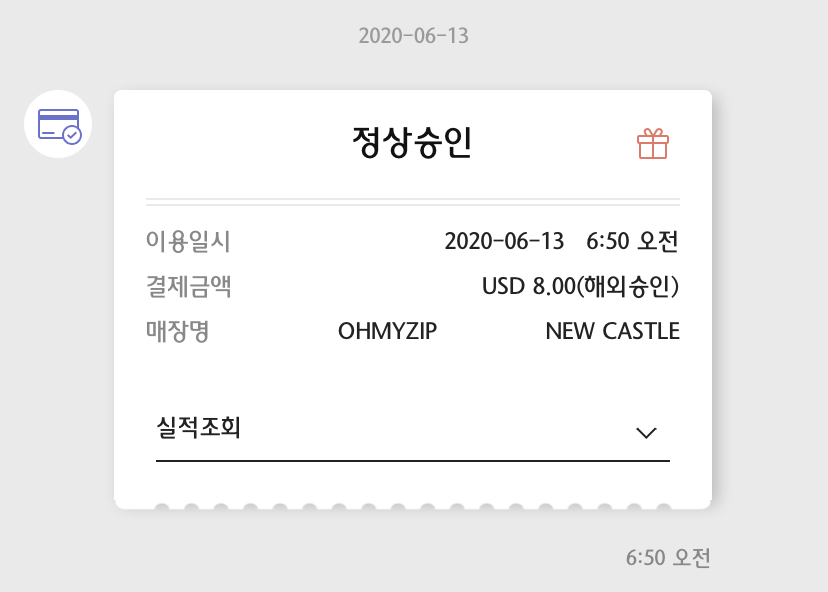
Task: Click the underline beneath 실적조회
Action: 412,461
